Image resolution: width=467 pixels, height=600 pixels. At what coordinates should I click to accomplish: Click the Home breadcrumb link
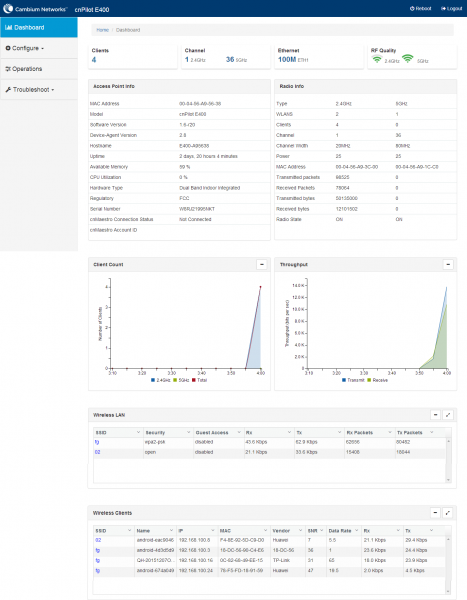tap(103, 30)
